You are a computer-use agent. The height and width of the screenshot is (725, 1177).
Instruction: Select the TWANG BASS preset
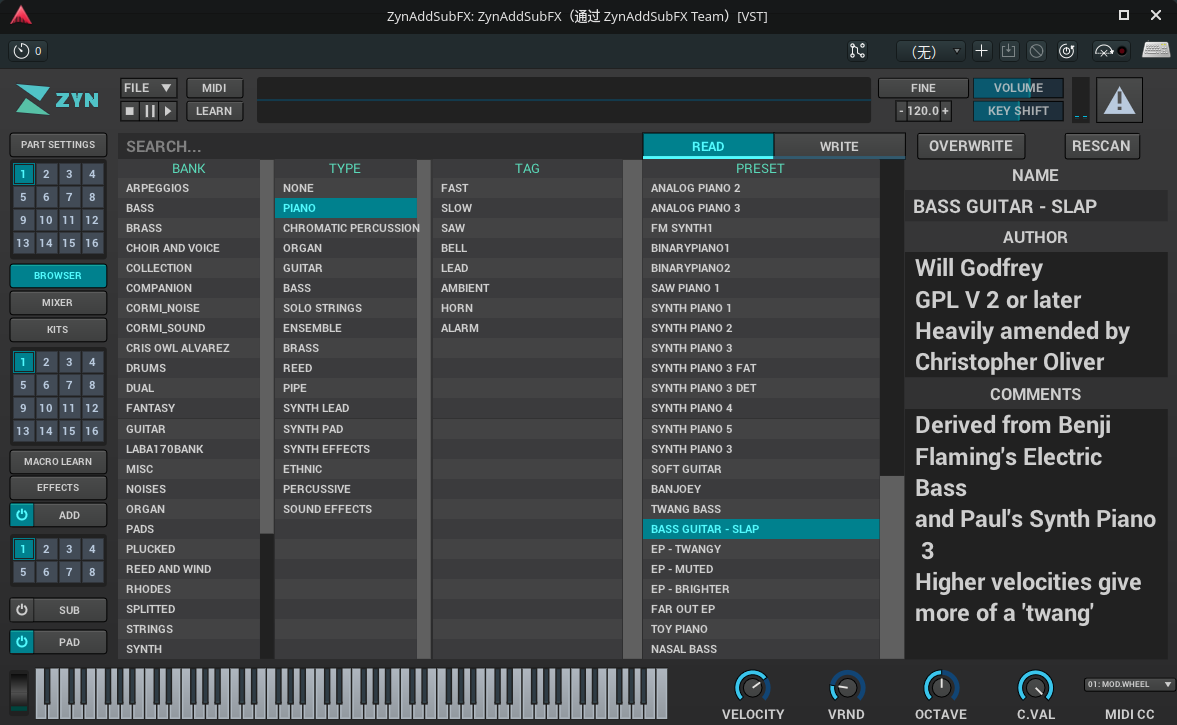click(761, 509)
